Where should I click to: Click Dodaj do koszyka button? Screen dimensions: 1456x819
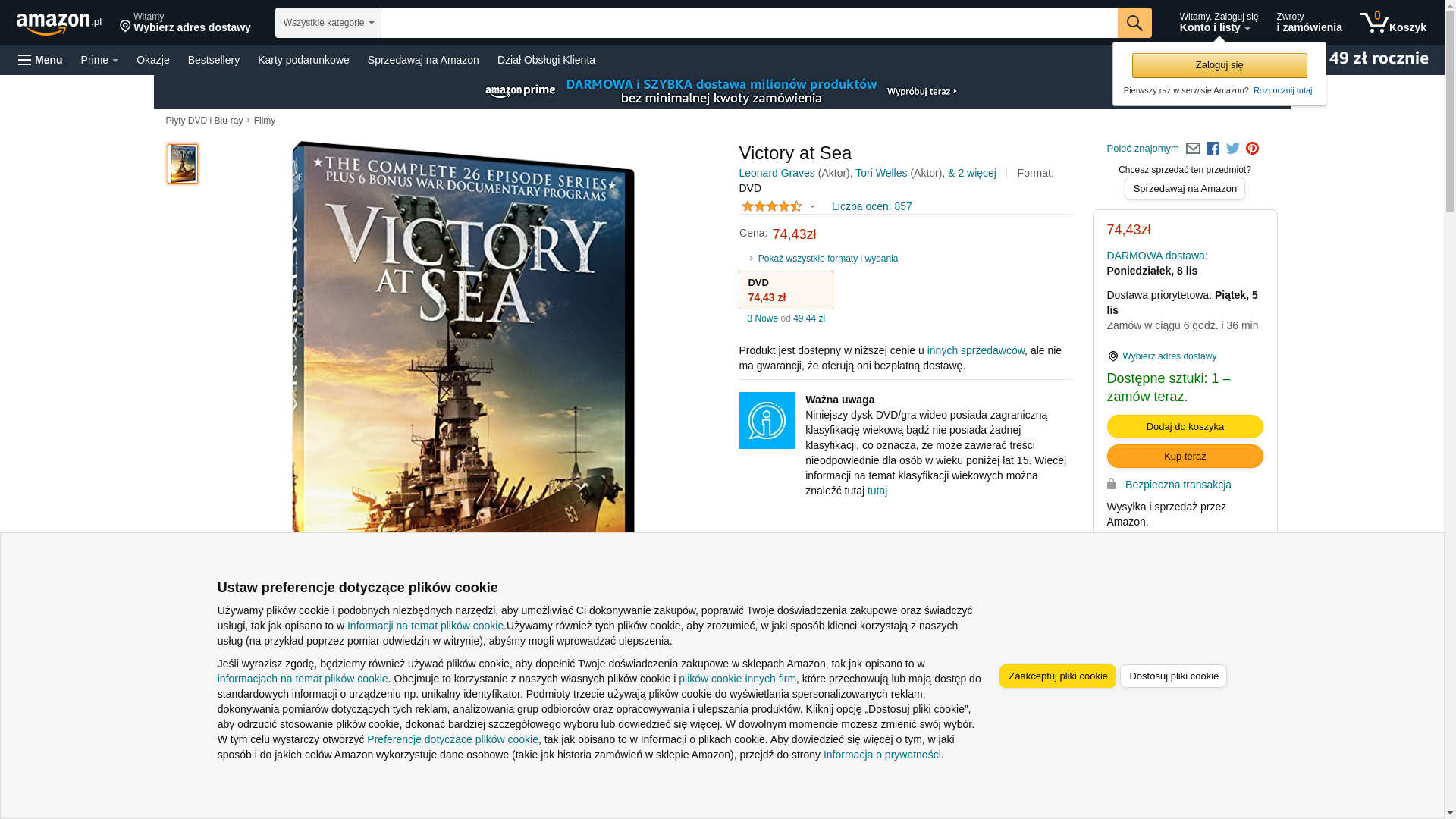click(1184, 426)
